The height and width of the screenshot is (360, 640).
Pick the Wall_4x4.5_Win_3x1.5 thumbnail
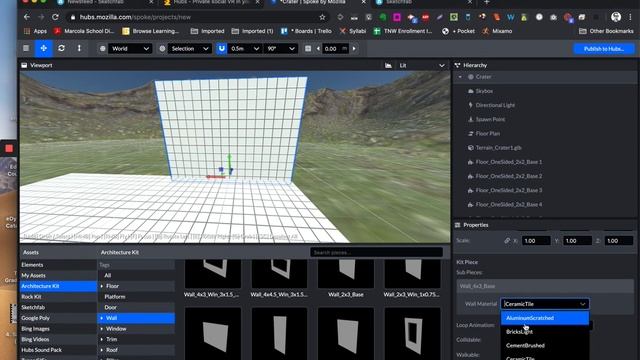[x=279, y=273]
